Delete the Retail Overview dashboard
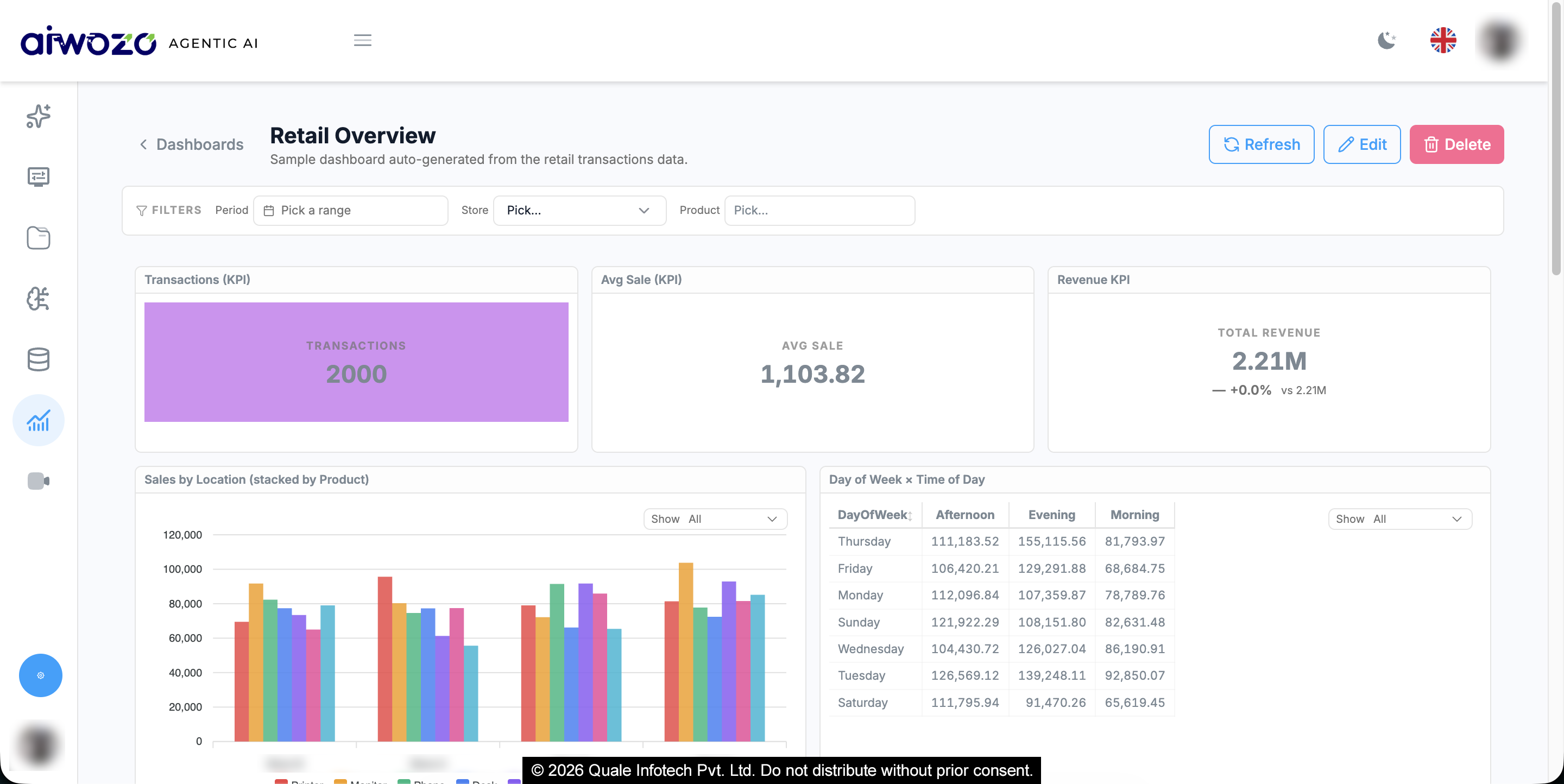The width and height of the screenshot is (1564, 784). 1456,144
